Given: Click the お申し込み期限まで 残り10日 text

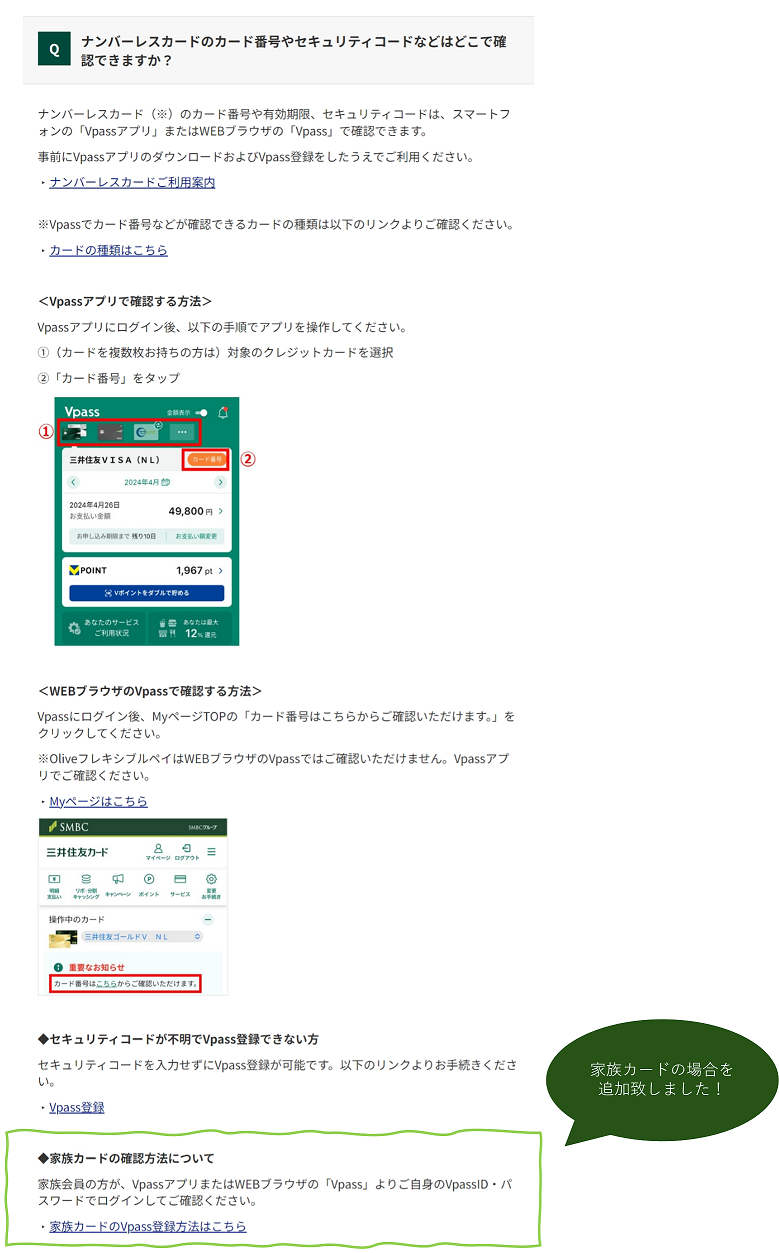Looking at the screenshot, I should (x=116, y=536).
